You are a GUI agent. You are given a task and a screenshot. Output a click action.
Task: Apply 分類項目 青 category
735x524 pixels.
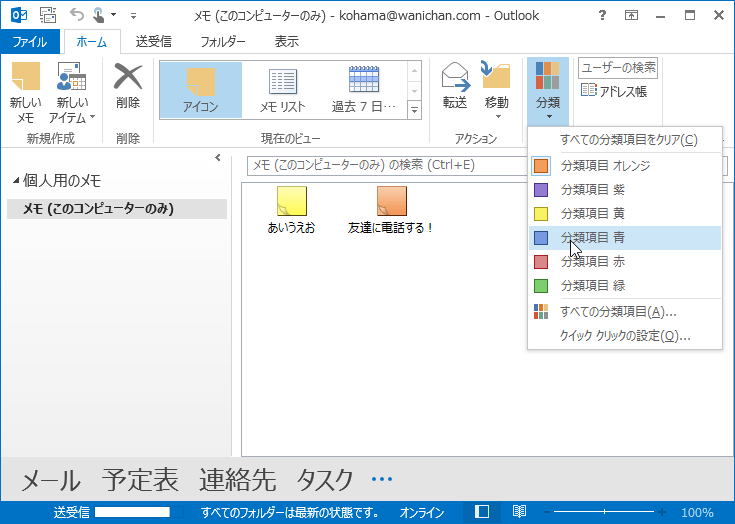pos(625,238)
